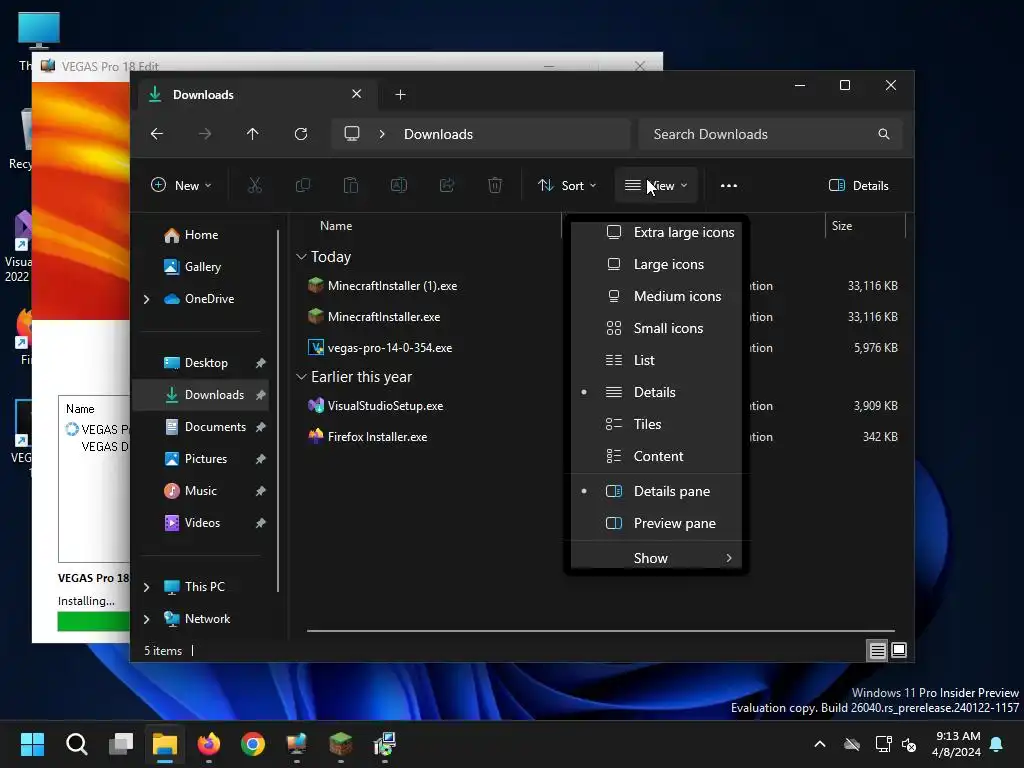Click the search magnifier icon
Screen dimensions: 1024x768
[x=884, y=134]
